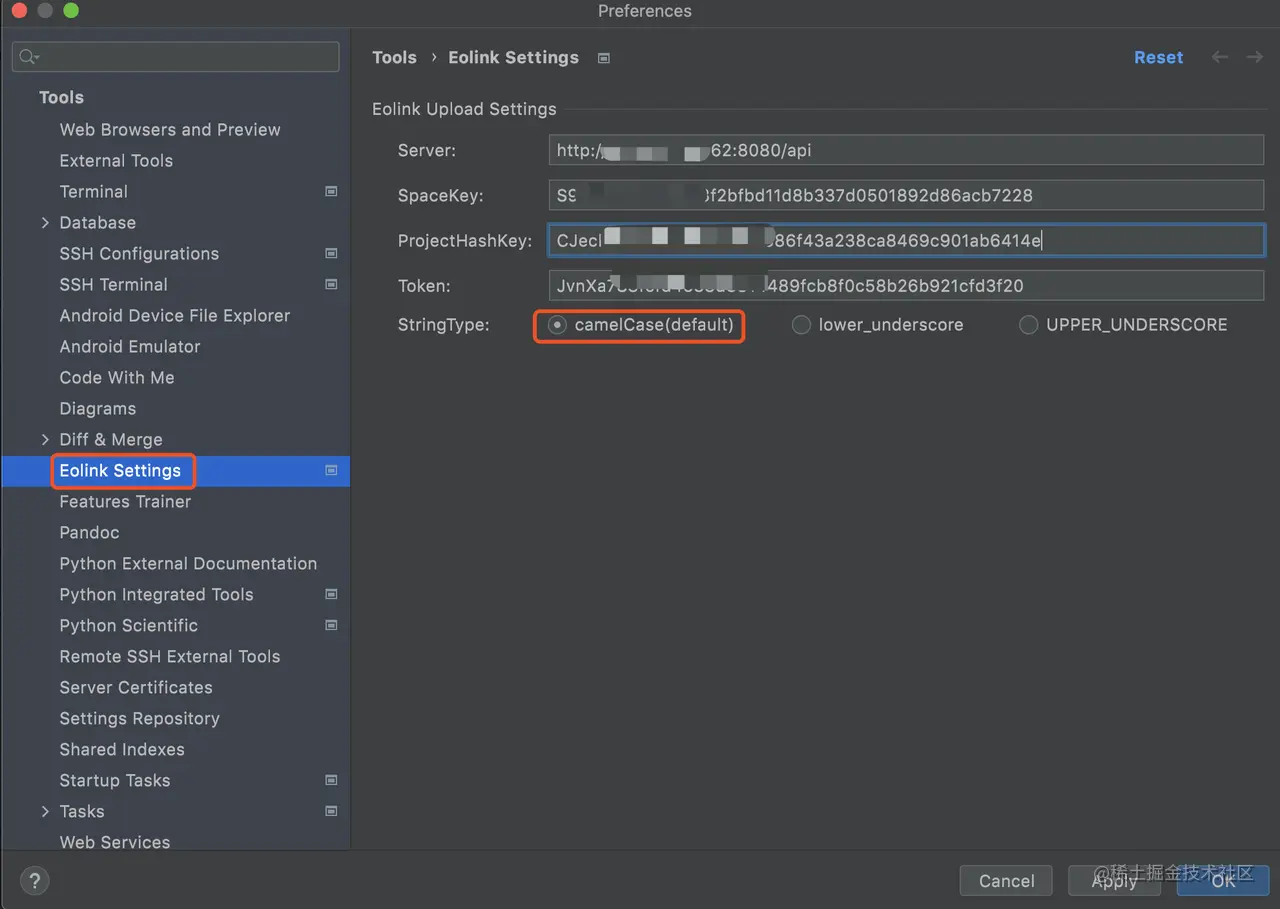The width and height of the screenshot is (1280, 909).
Task: Select Eolink Settings in the sidebar
Action: click(x=120, y=470)
